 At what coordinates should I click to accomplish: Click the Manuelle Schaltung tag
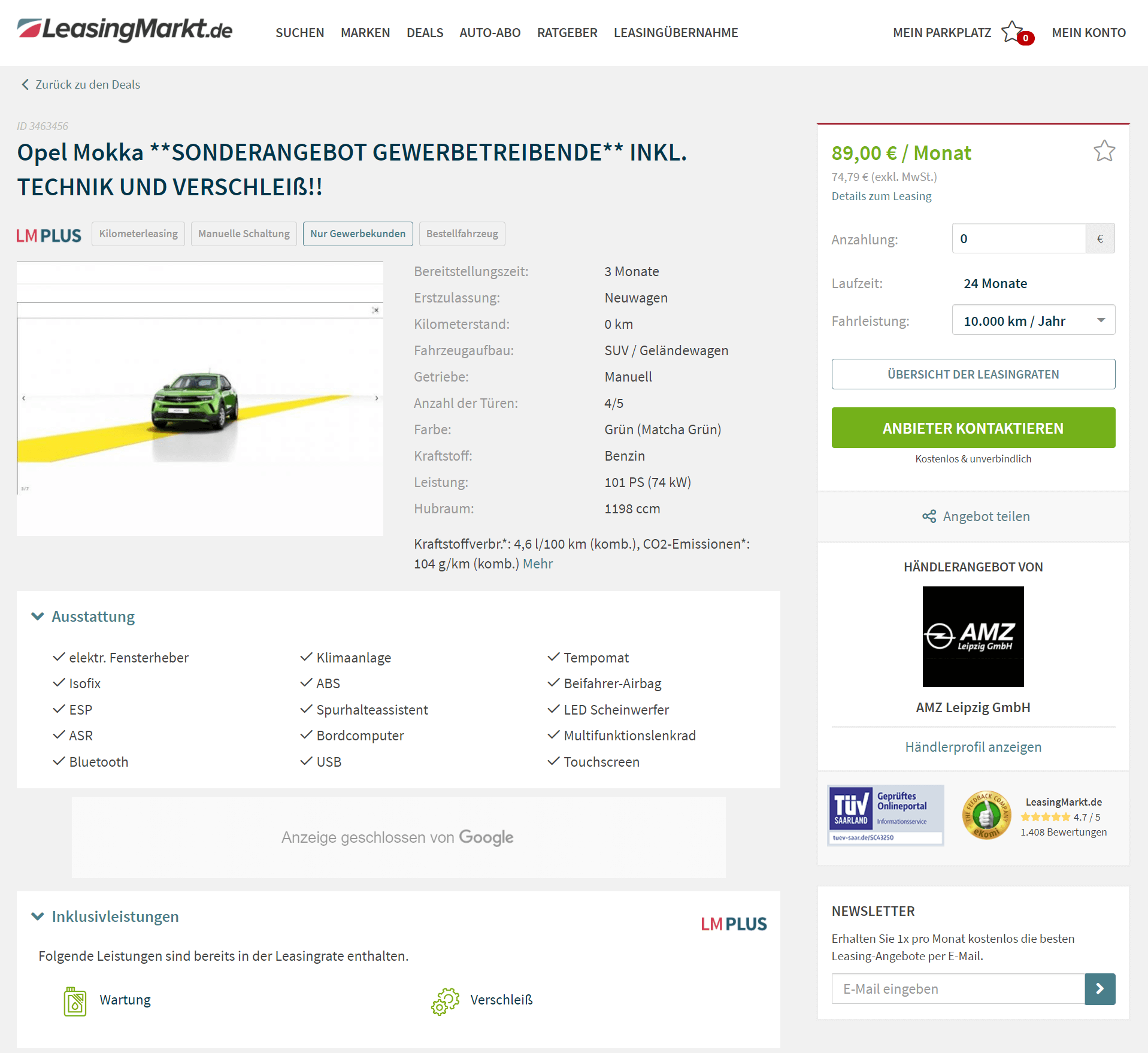[x=244, y=234]
